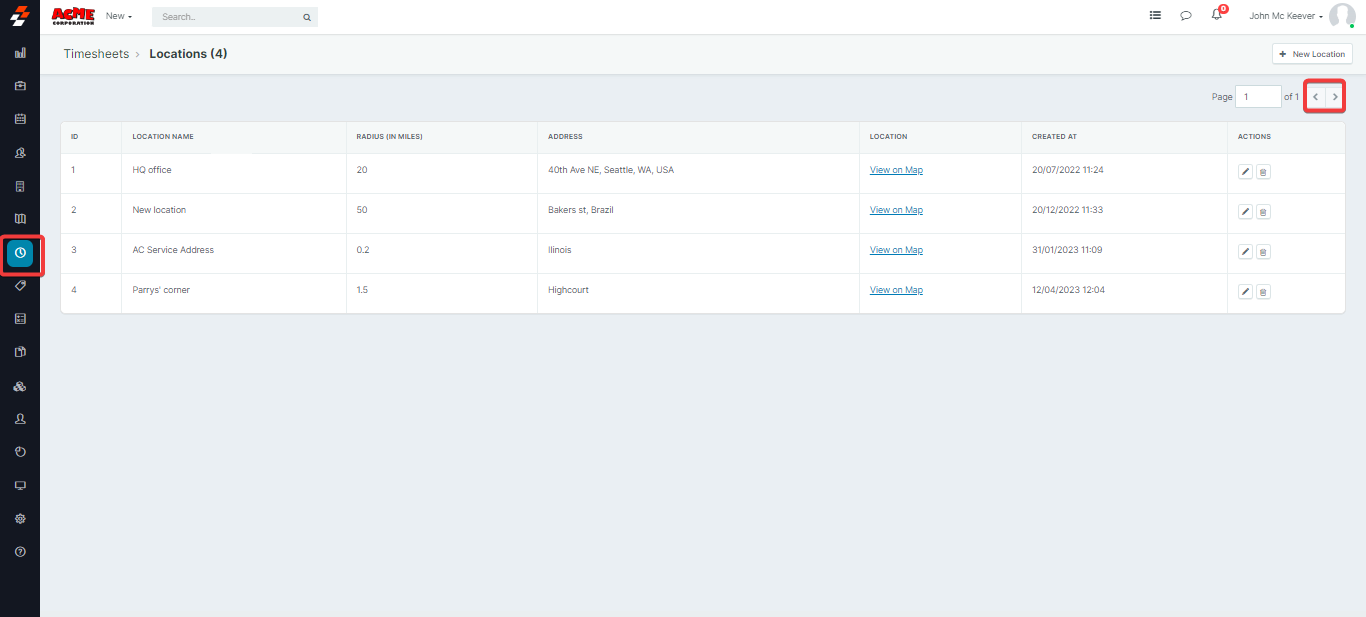Open John Mc Keever user dropdown
This screenshot has height=617, width=1366.
pos(1286,16)
